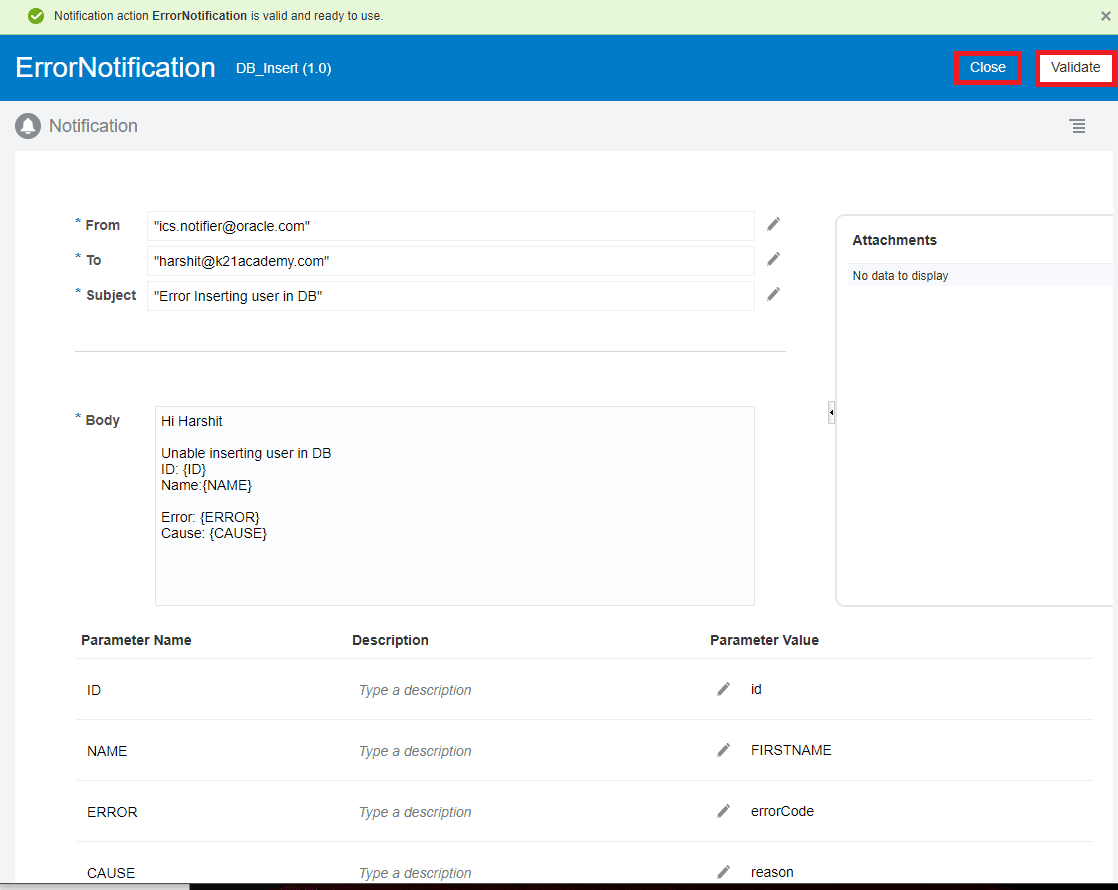Click the description field for ID parameter
This screenshot has height=890, width=1118.
[415, 689]
